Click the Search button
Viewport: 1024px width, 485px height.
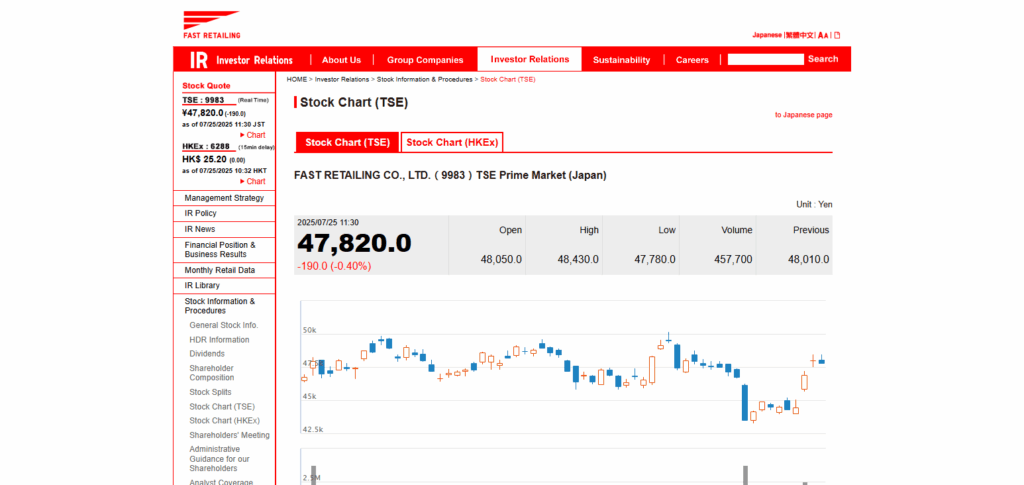point(823,59)
